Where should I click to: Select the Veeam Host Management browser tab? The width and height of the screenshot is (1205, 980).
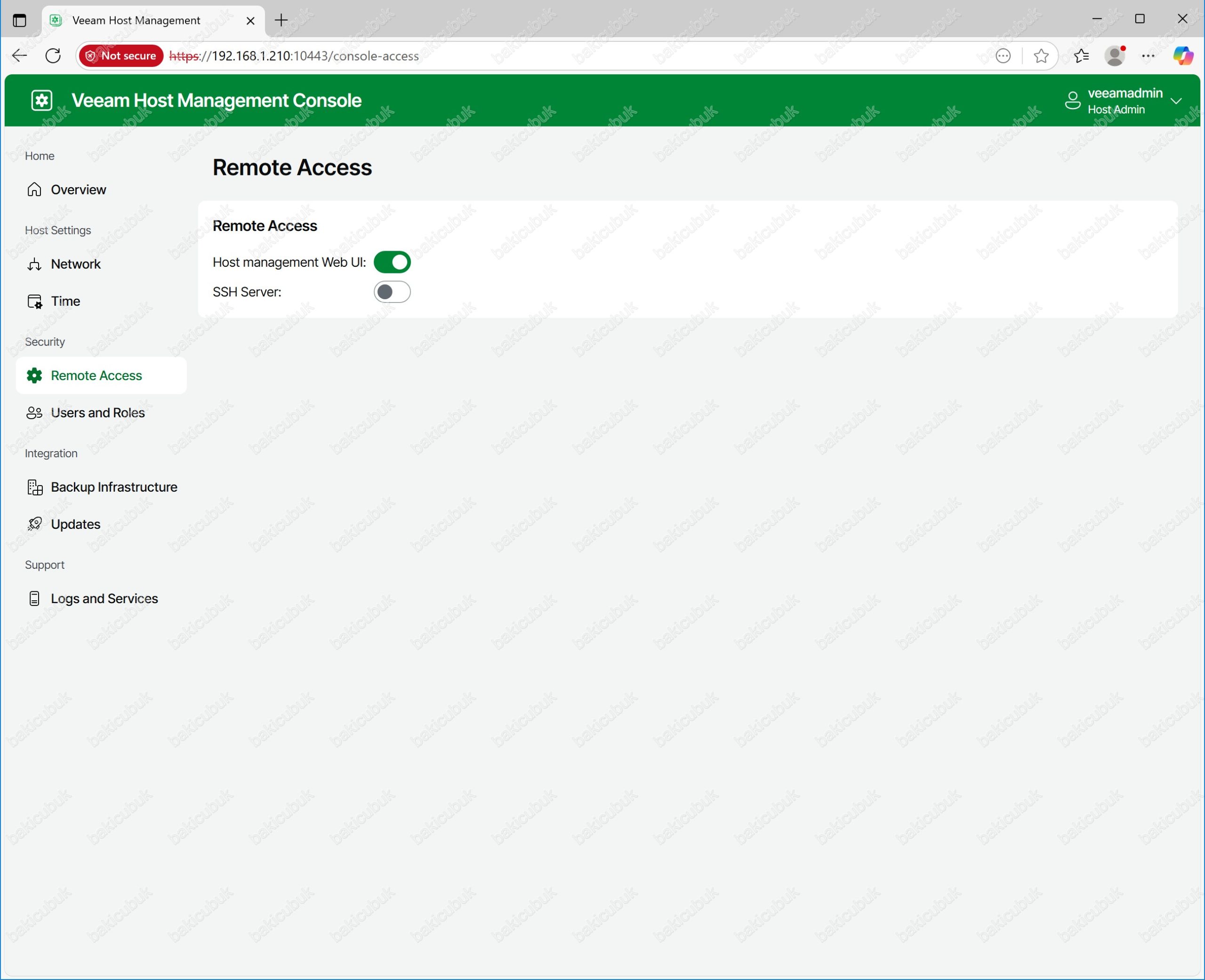click(153, 20)
